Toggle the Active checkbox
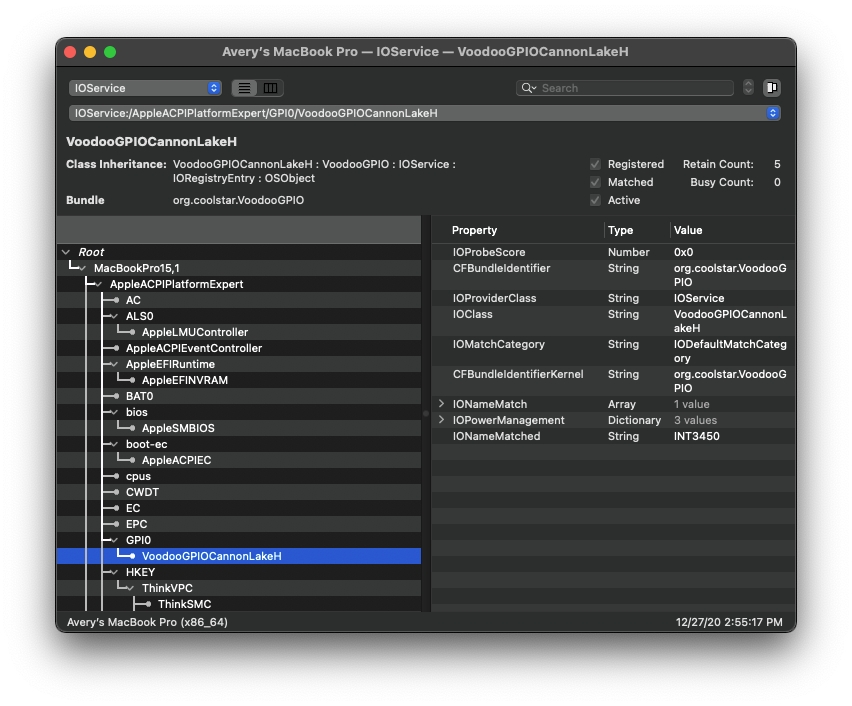852x706 pixels. (595, 200)
